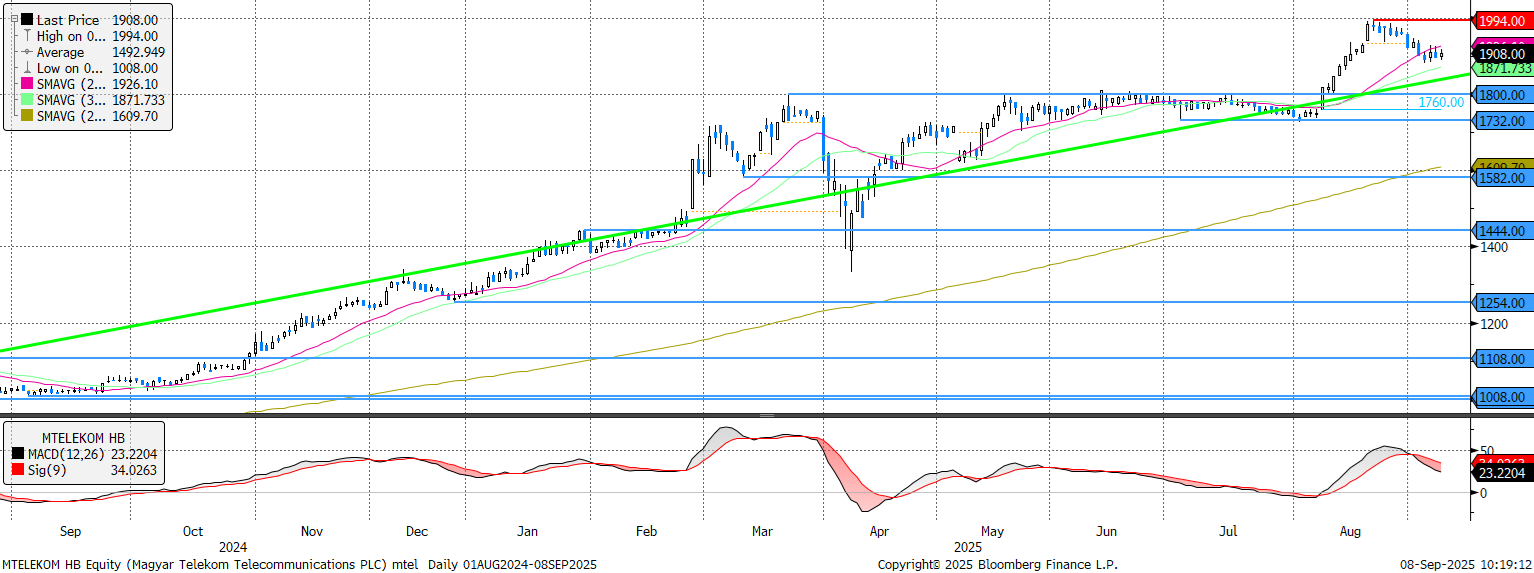Click the black 23.2204 MACD axis tag
Viewport: 1534px width, 573px height.
coord(1504,475)
